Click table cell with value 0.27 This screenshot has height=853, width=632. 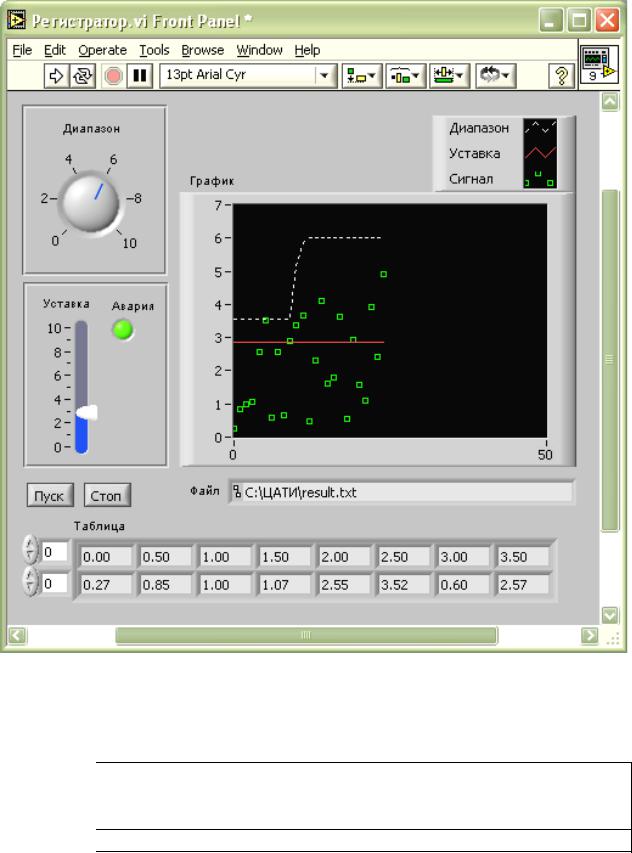106,584
